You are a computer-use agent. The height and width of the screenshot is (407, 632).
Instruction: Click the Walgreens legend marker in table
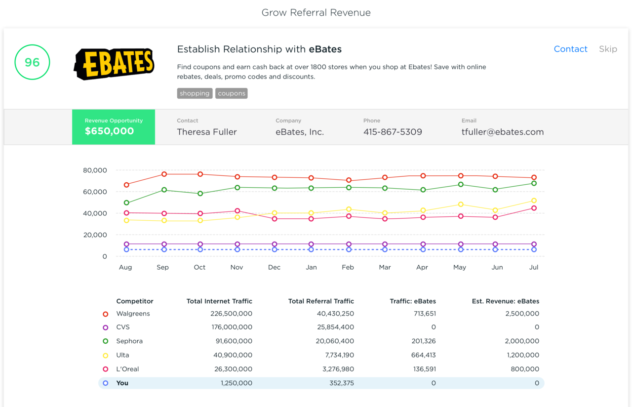point(106,314)
